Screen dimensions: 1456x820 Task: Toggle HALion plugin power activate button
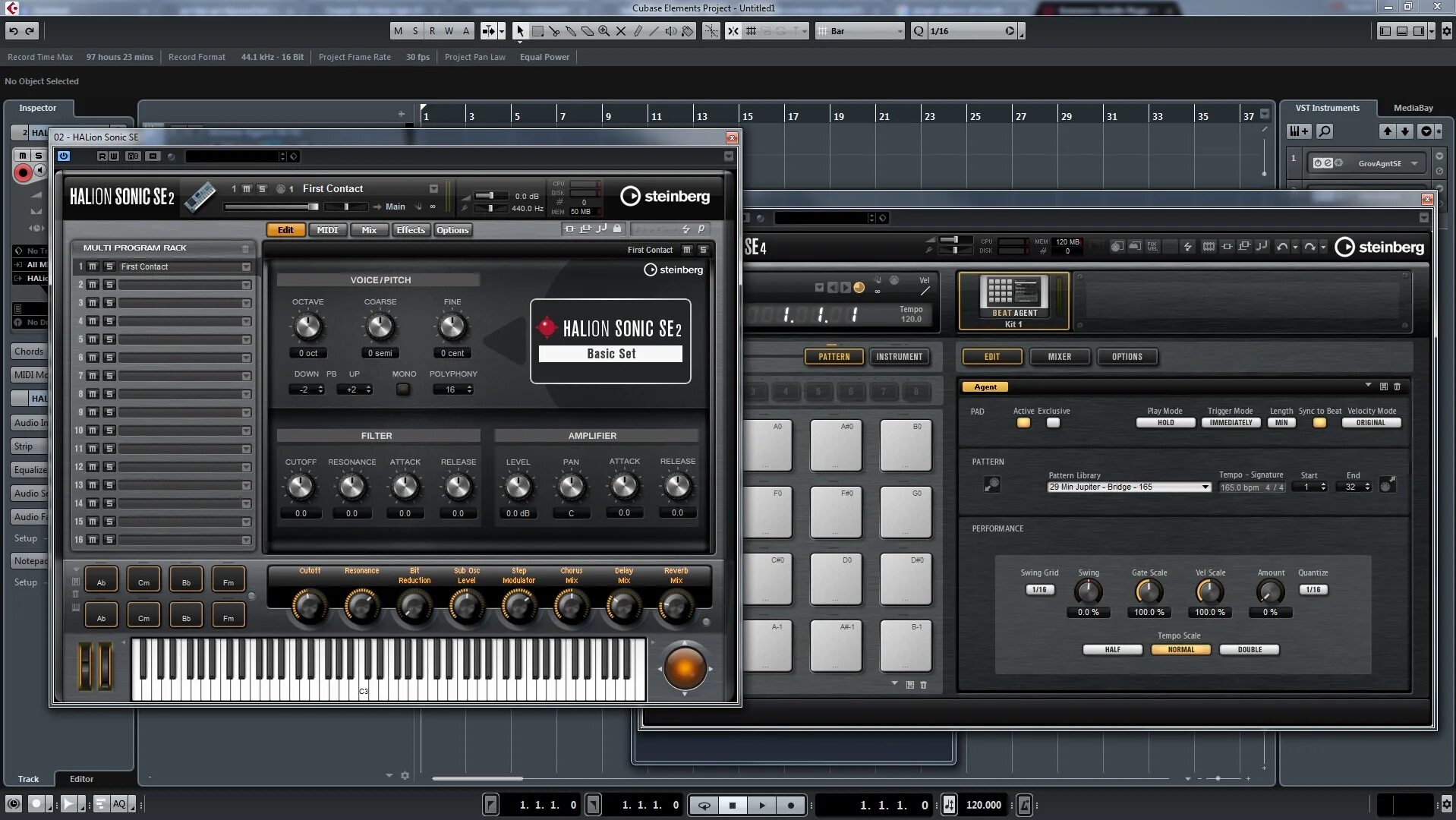[x=64, y=156]
